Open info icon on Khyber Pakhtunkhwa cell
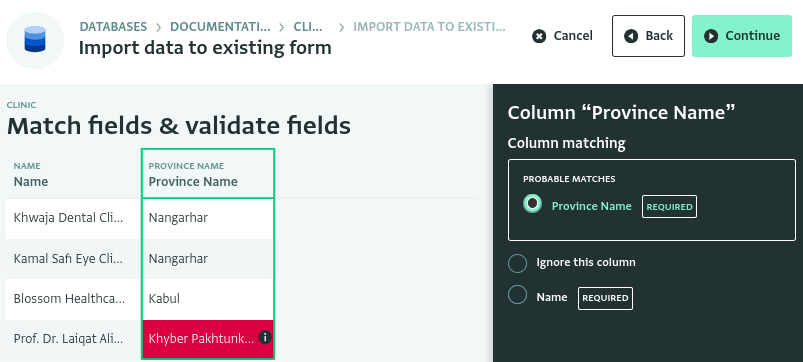The height and width of the screenshot is (362, 803). (x=265, y=337)
